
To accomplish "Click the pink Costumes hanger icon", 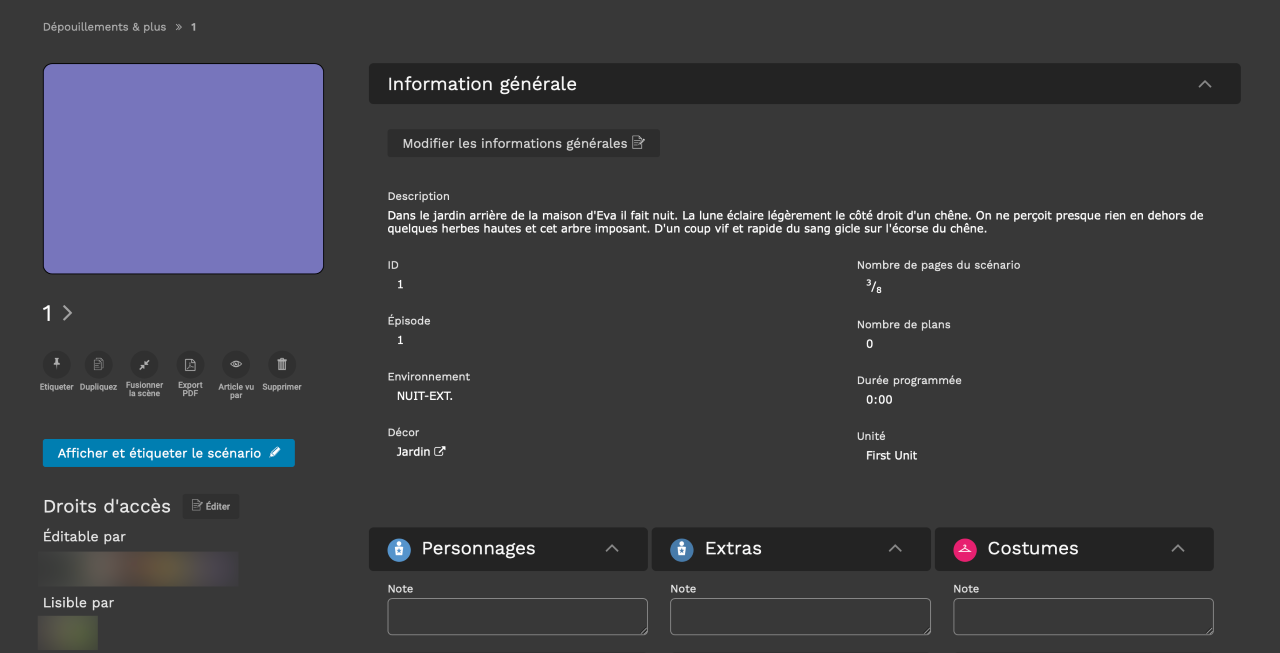I will click(965, 549).
